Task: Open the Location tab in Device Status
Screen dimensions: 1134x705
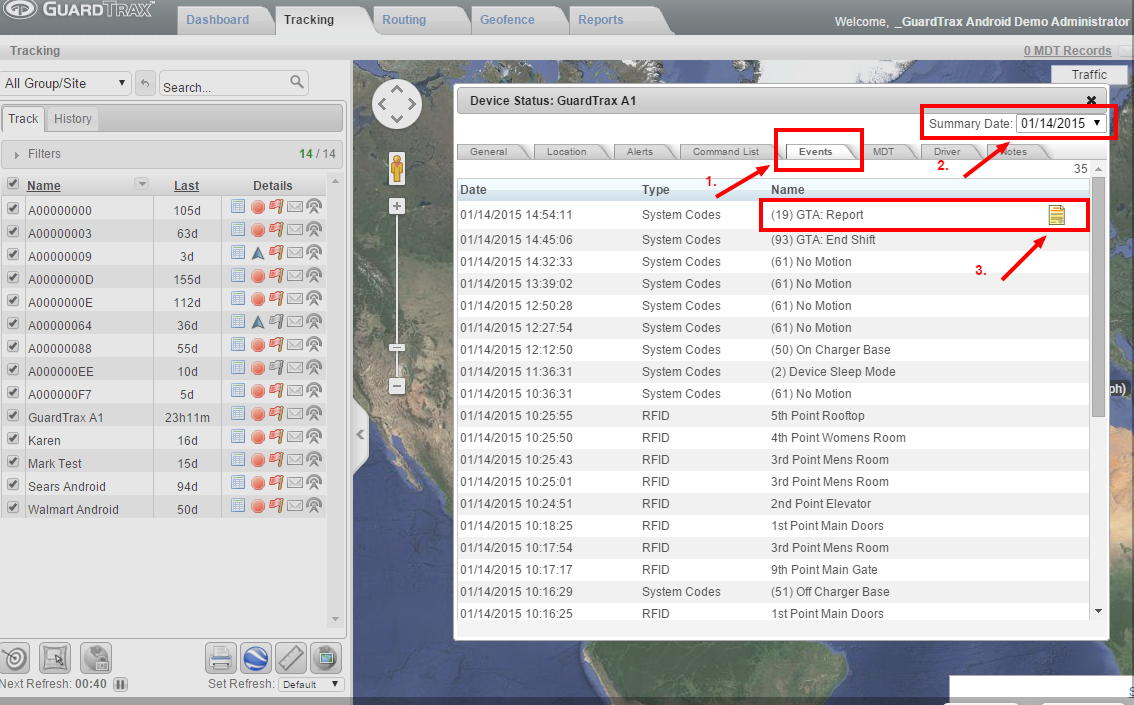Action: tap(566, 152)
